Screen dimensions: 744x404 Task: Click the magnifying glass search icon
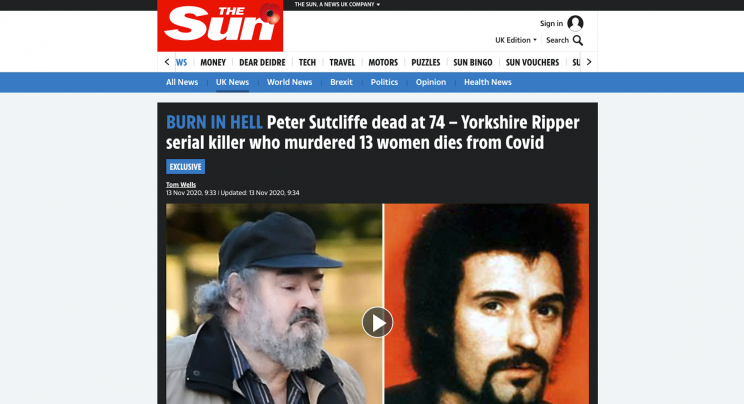coord(577,40)
